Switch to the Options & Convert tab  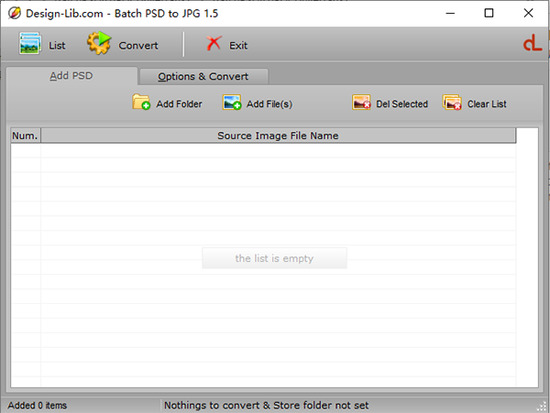[x=203, y=76]
